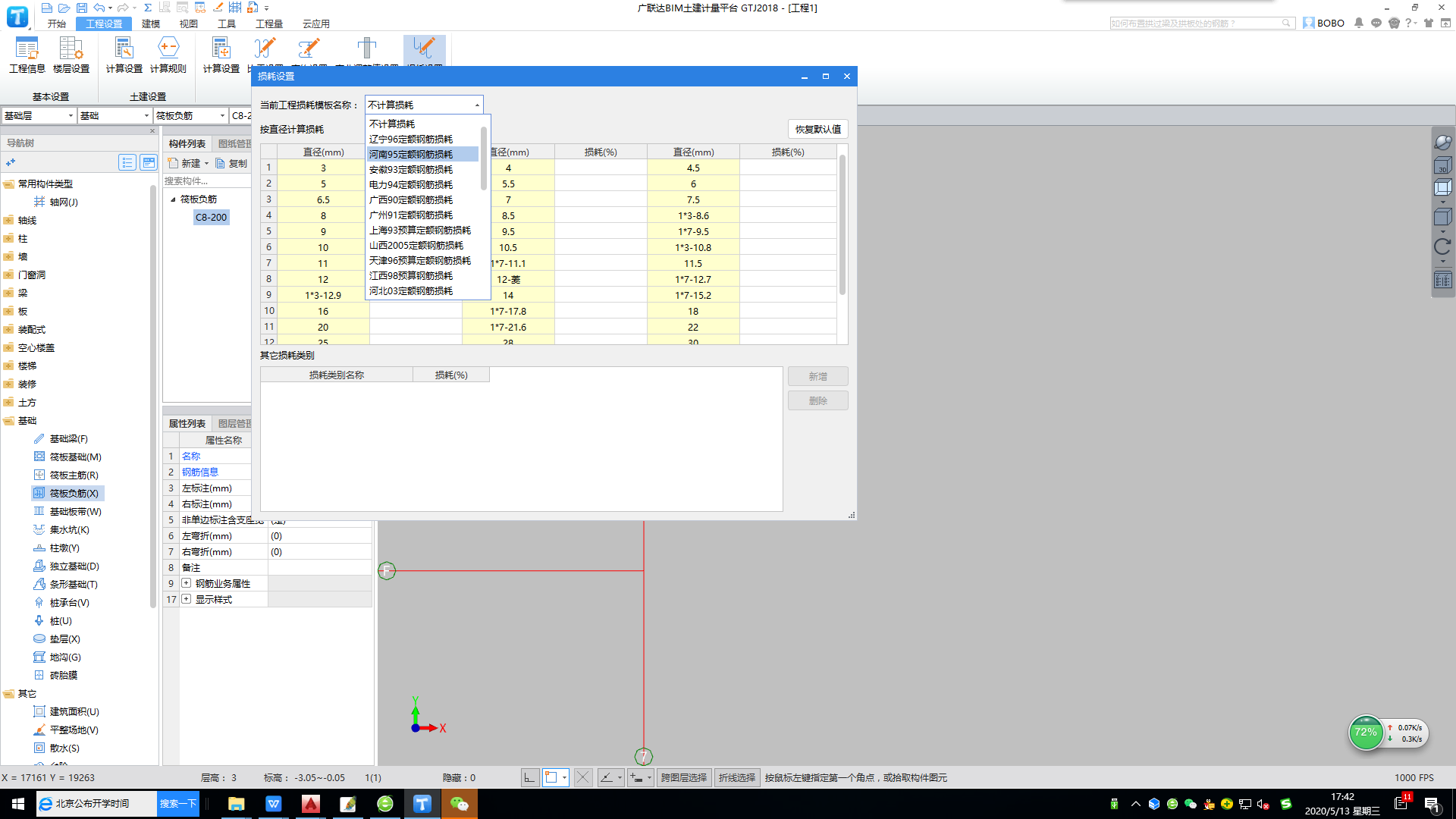
Task: Click the skin shirt icon in title area
Action: (1429, 23)
